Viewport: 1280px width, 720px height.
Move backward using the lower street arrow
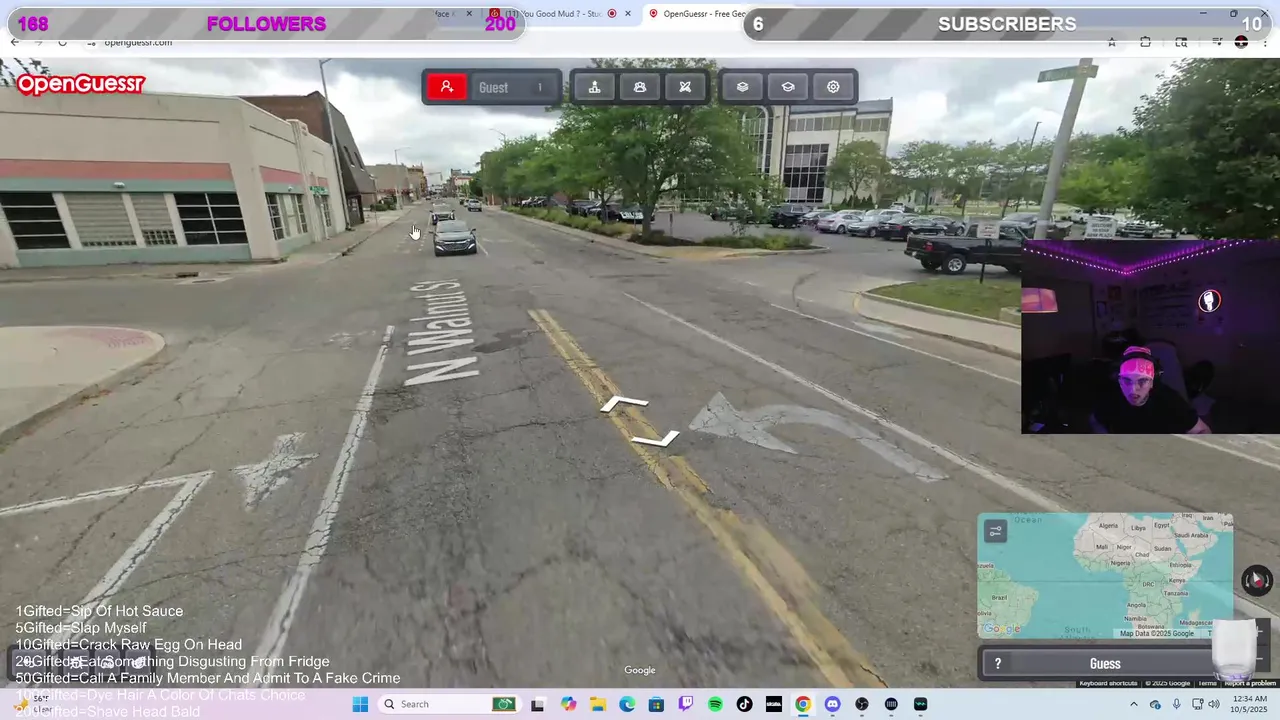[655, 438]
